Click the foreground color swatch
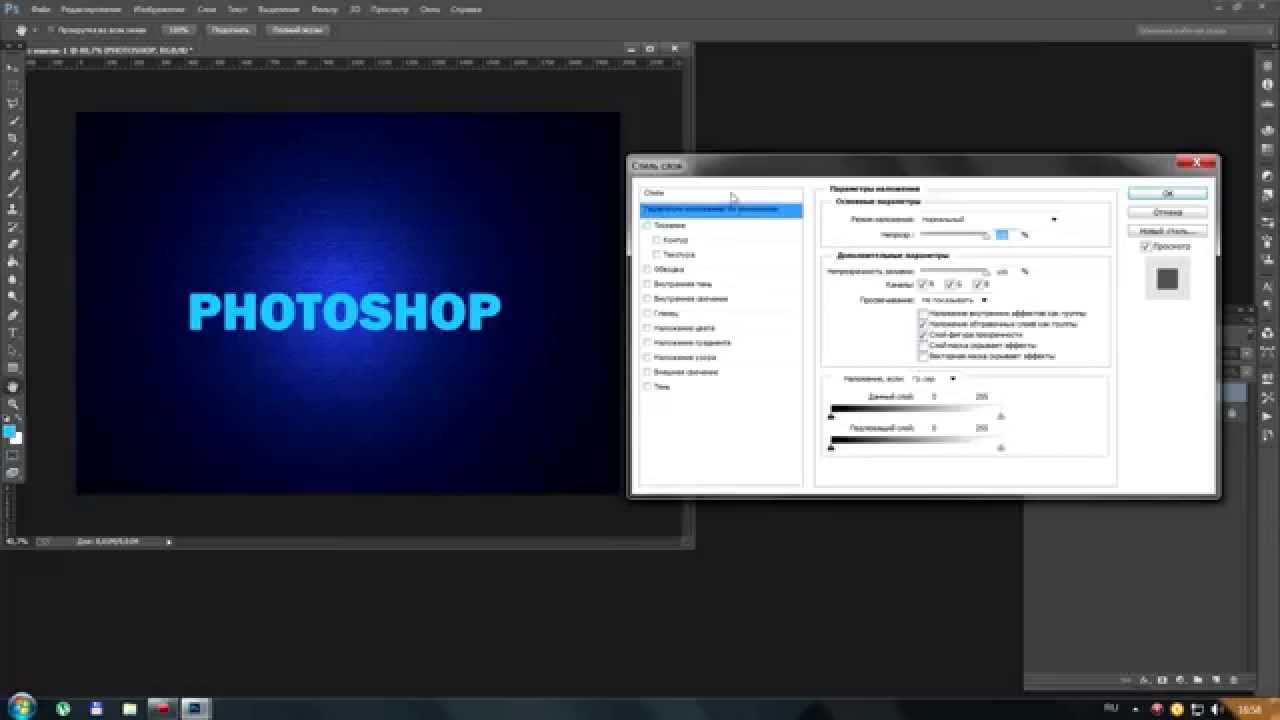Image resolution: width=1280 pixels, height=720 pixels. 9,431
